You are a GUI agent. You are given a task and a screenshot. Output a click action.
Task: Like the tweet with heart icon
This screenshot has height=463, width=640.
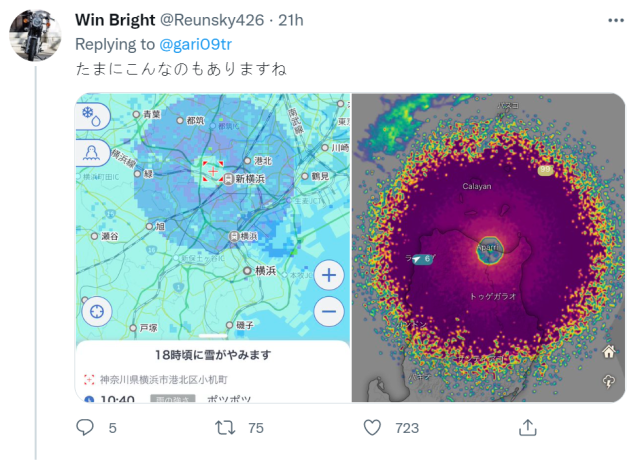coord(372,428)
